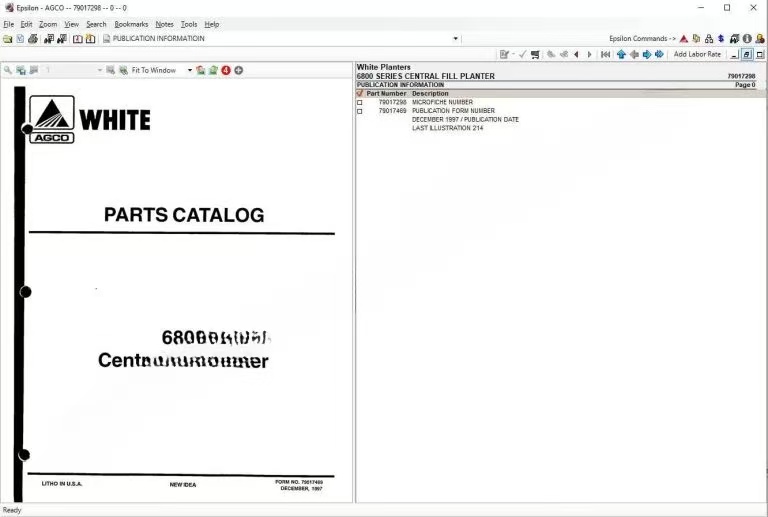Open the Edit menu
The width and height of the screenshot is (768, 517).
click(26, 24)
